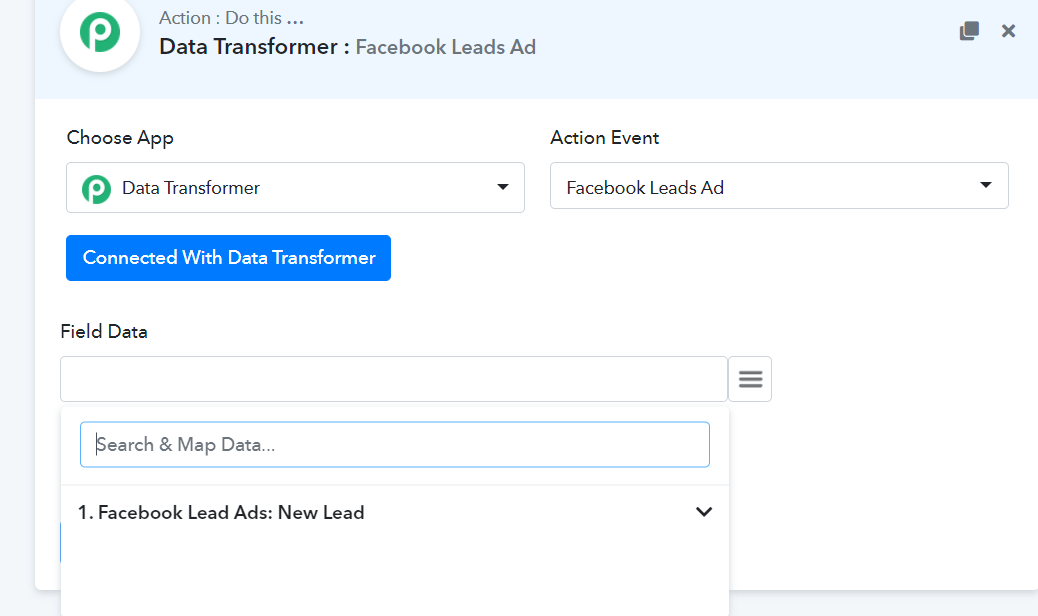Click the "Action : Do this ..." heading

point(231,18)
